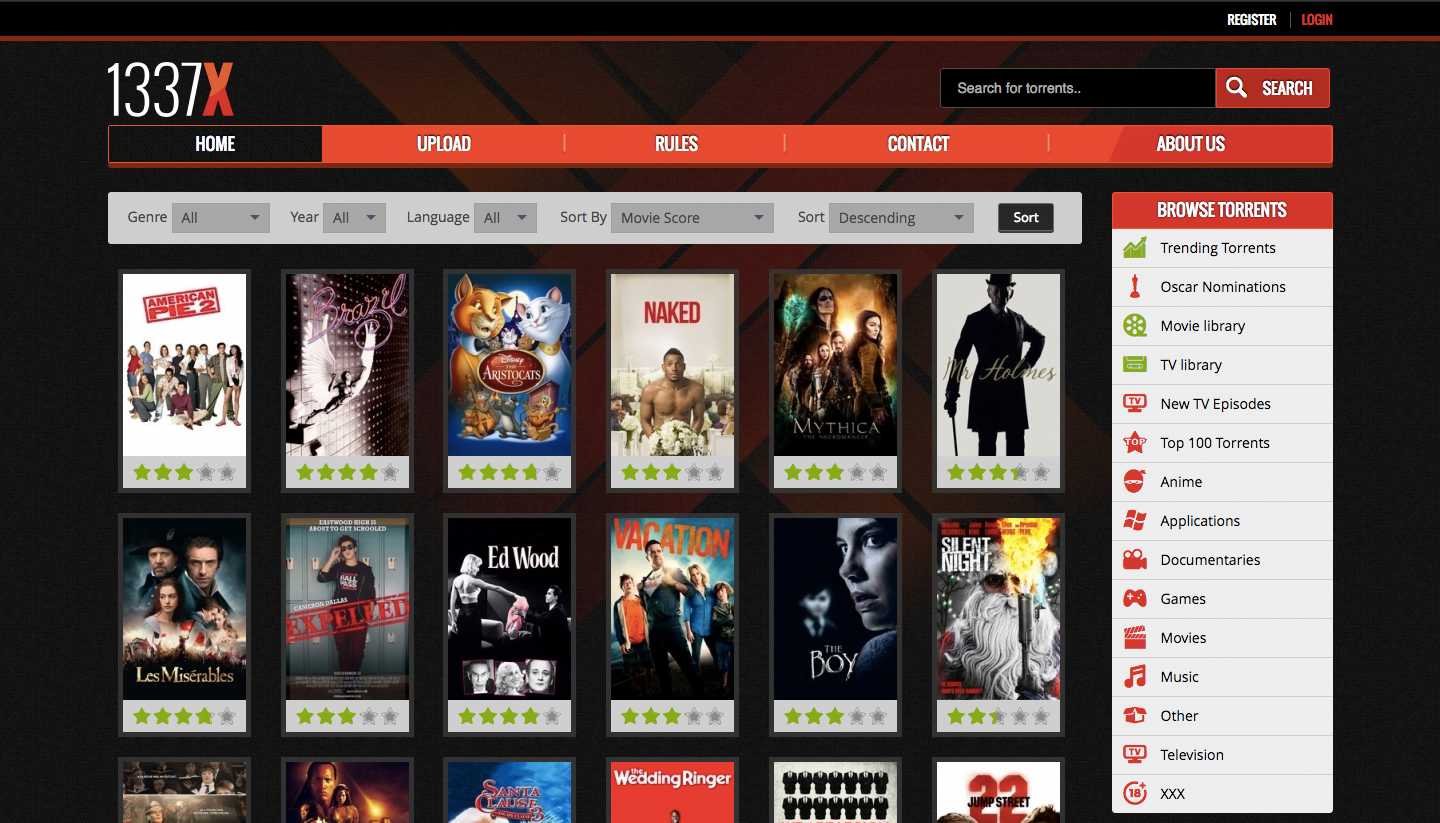Click the Movies clapperboard icon
Image resolution: width=1440 pixels, height=823 pixels.
point(1135,638)
